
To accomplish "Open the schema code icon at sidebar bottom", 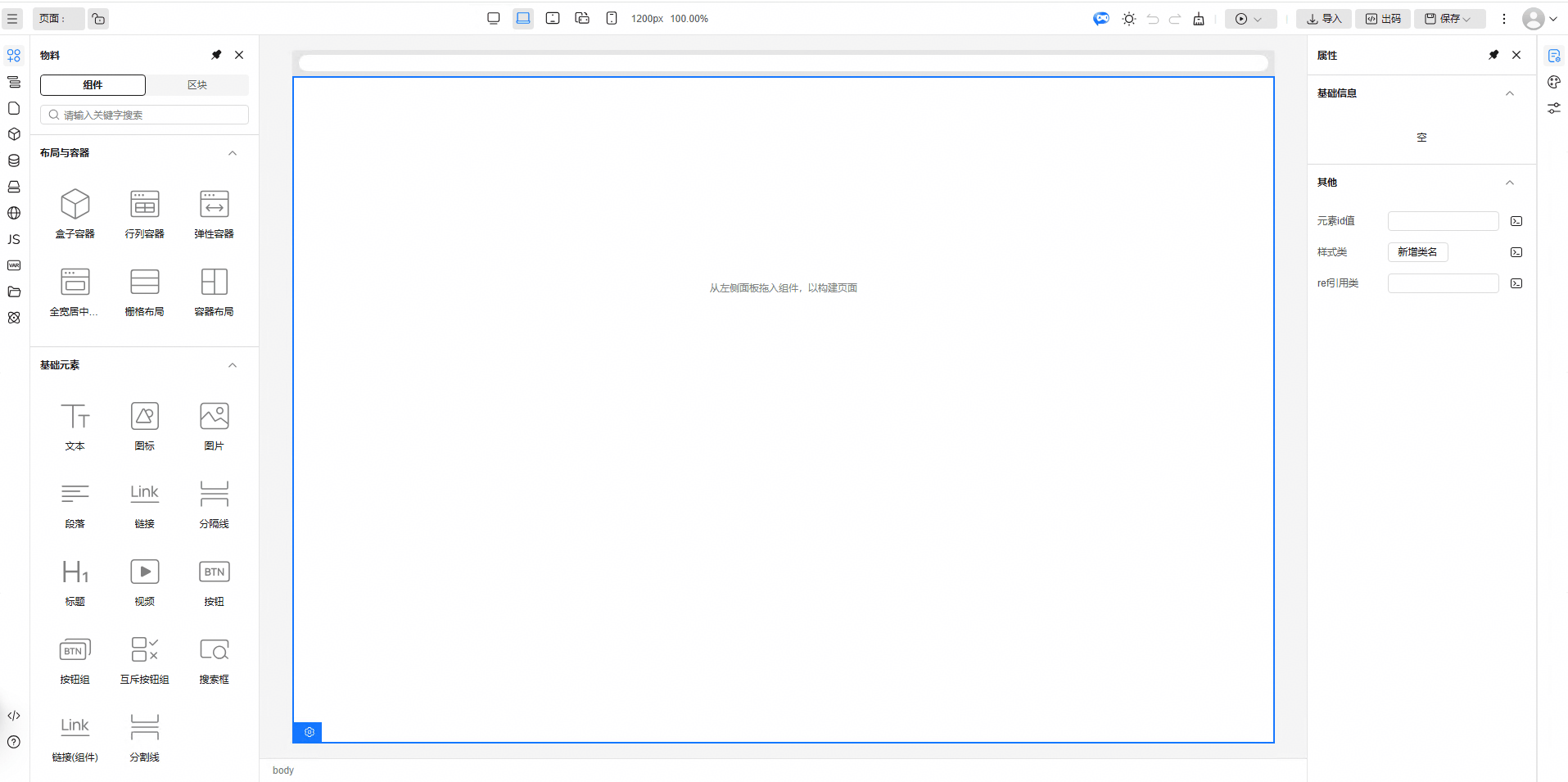I will click(x=14, y=716).
